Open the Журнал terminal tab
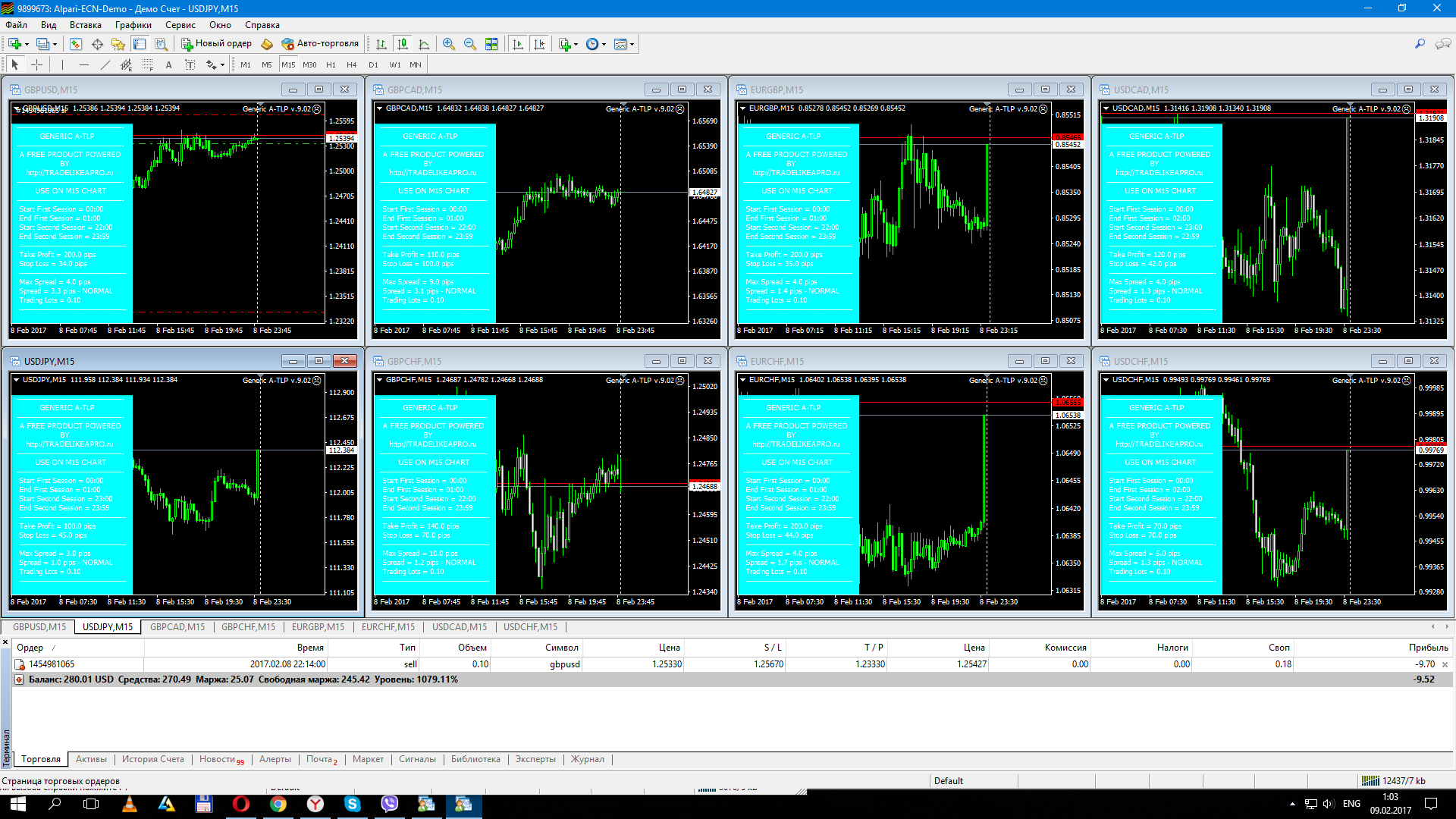 [x=588, y=759]
